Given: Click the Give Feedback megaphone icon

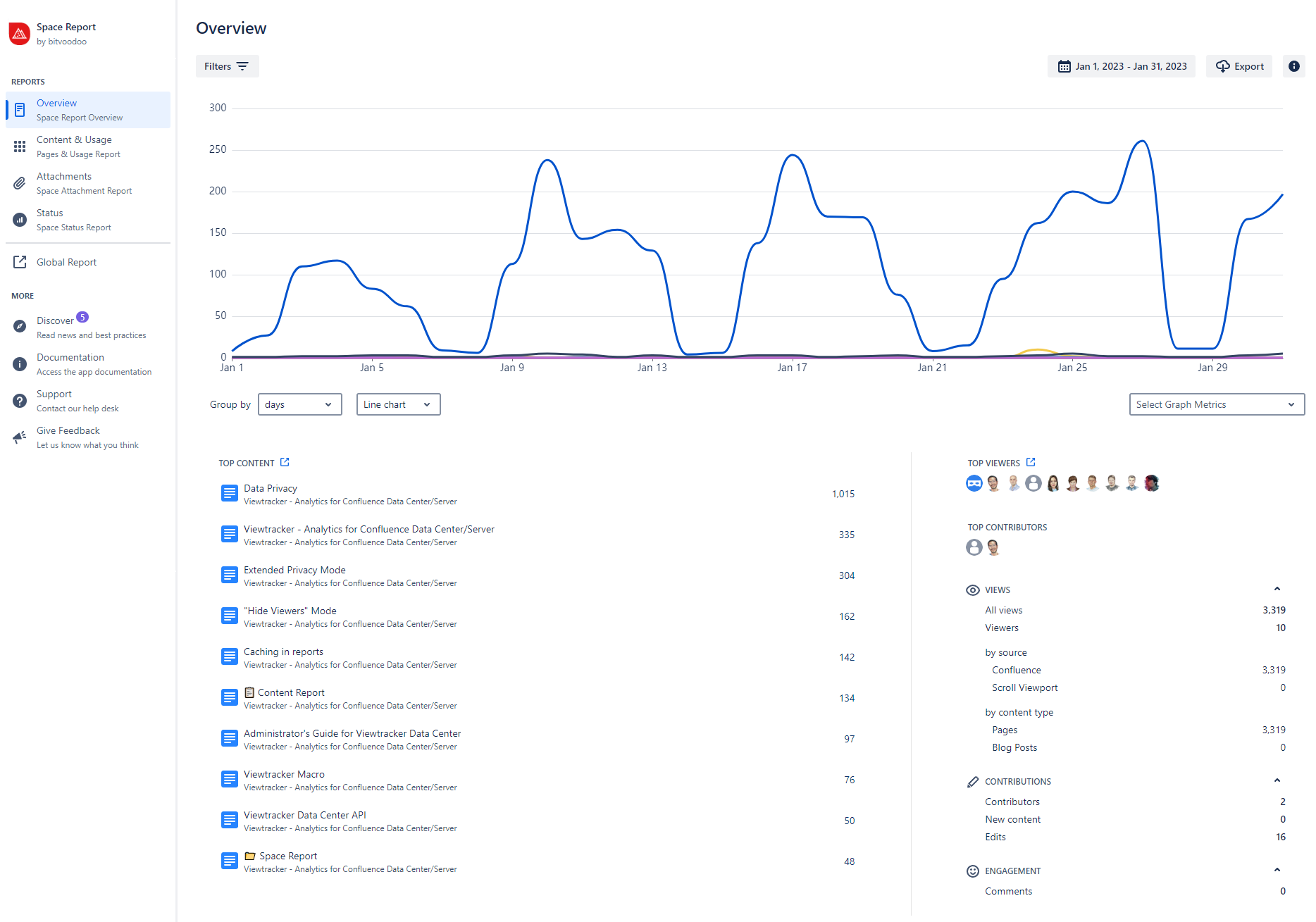Looking at the screenshot, I should click(x=20, y=437).
